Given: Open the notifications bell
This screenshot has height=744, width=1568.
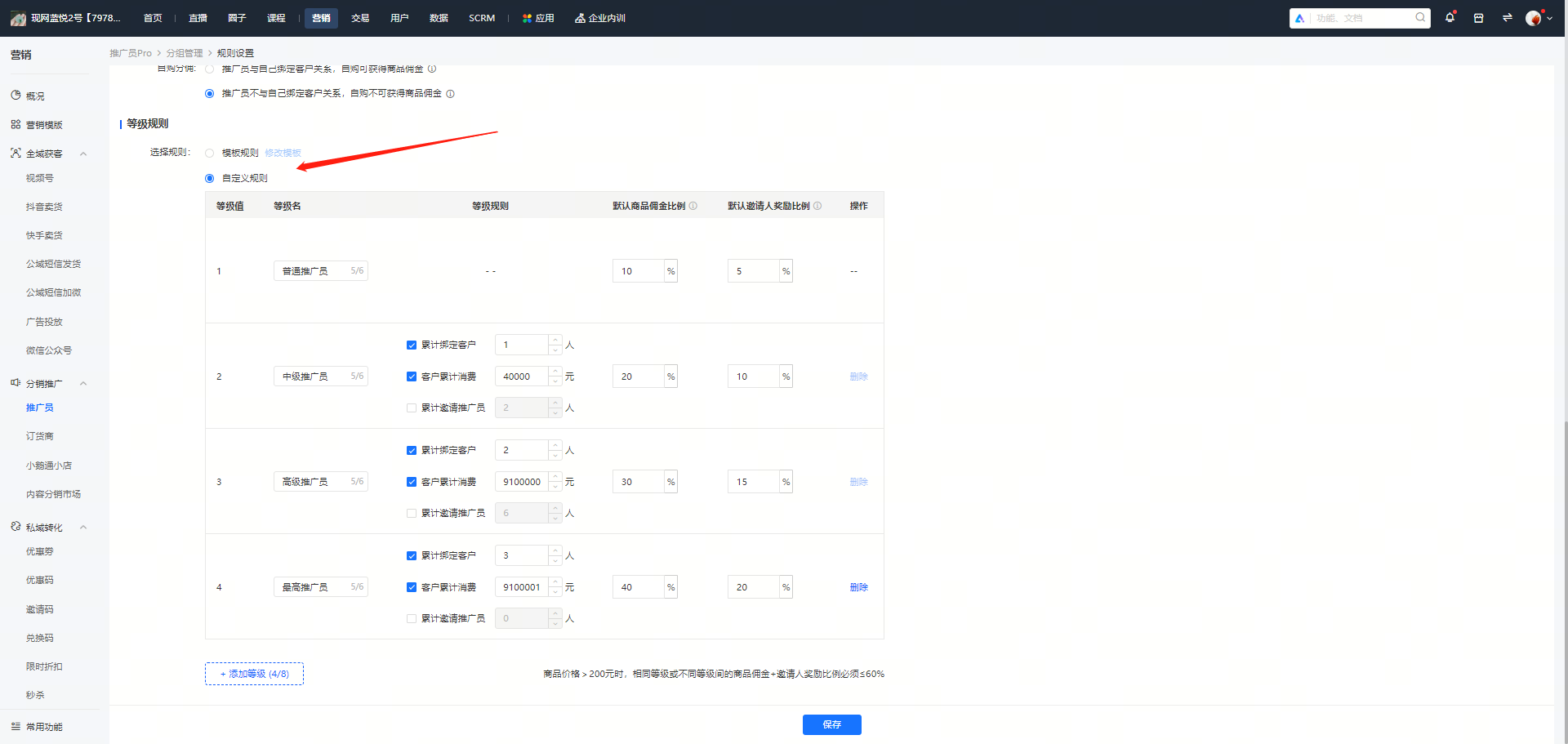Looking at the screenshot, I should pos(1450,17).
